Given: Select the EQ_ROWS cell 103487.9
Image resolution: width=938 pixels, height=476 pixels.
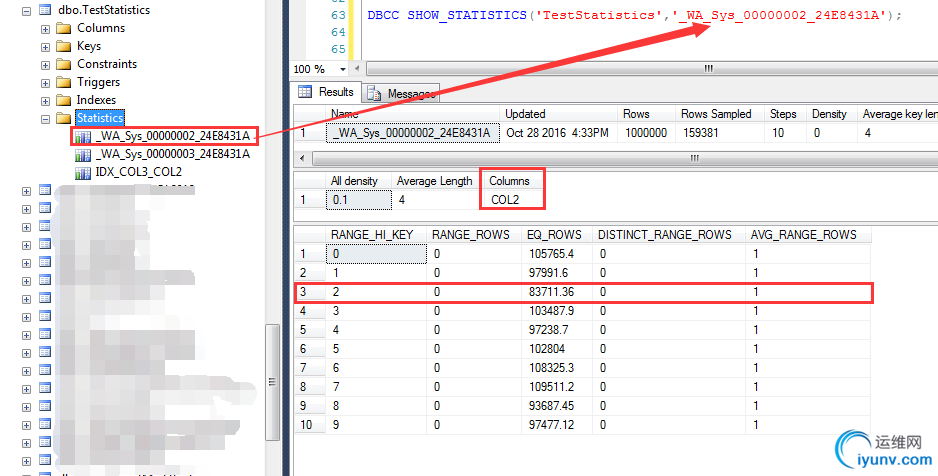Looking at the screenshot, I should 557,310.
